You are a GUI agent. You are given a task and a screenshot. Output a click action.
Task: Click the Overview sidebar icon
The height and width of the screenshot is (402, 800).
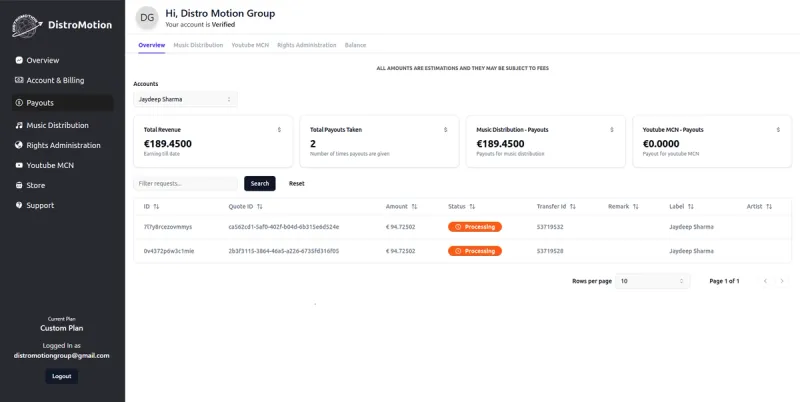click(x=19, y=60)
